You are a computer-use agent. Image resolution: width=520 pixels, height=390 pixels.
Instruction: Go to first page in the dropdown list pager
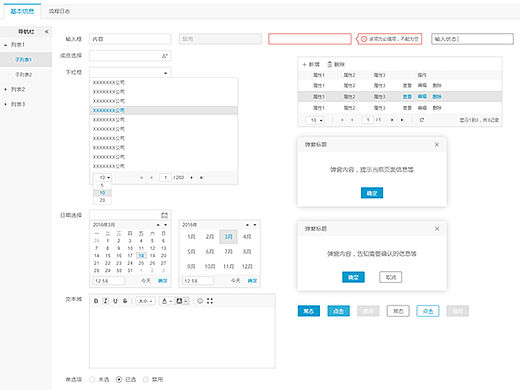pos(142,178)
